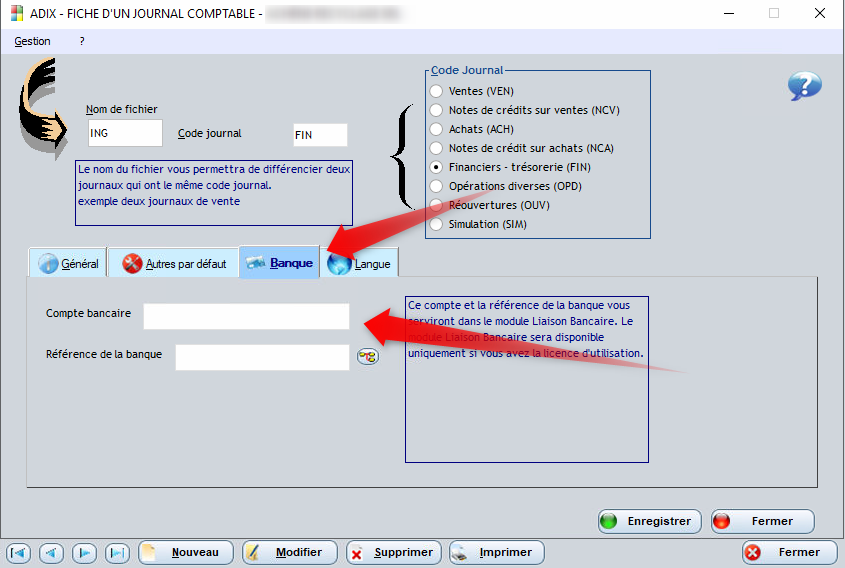Click the Supprimer button
Image resolution: width=845 pixels, height=568 pixels.
coord(392,552)
